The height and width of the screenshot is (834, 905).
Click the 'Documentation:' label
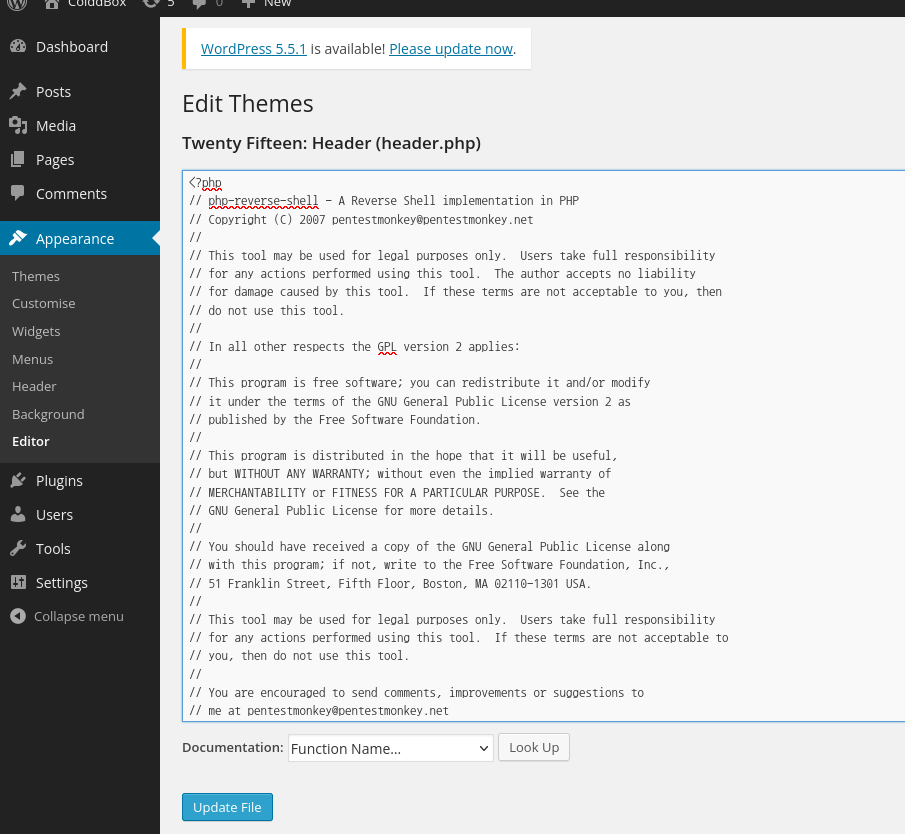[x=233, y=747]
